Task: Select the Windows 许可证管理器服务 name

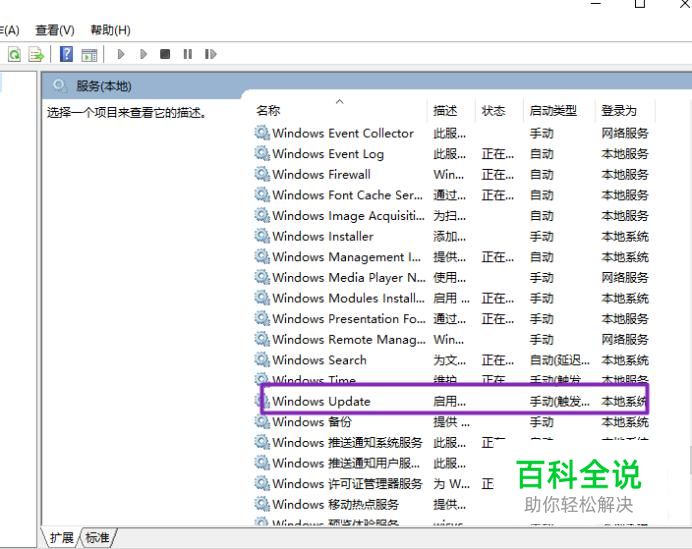Action: click(x=347, y=484)
